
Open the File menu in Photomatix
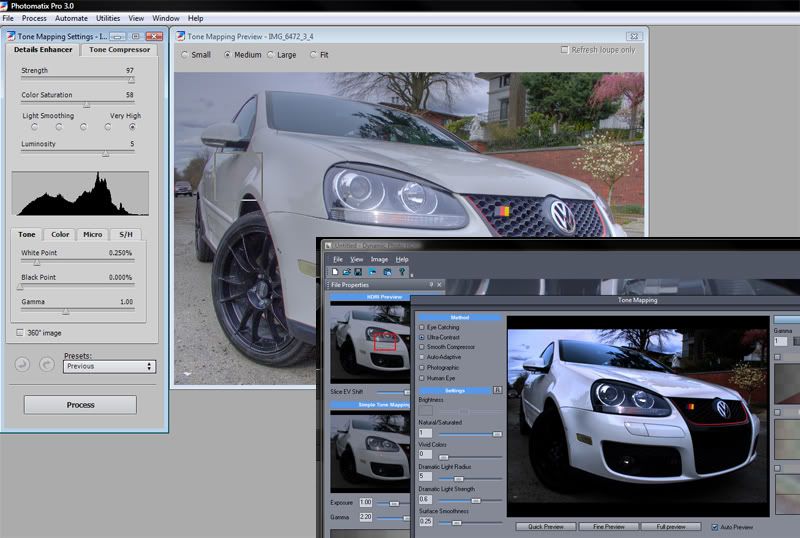[x=8, y=18]
